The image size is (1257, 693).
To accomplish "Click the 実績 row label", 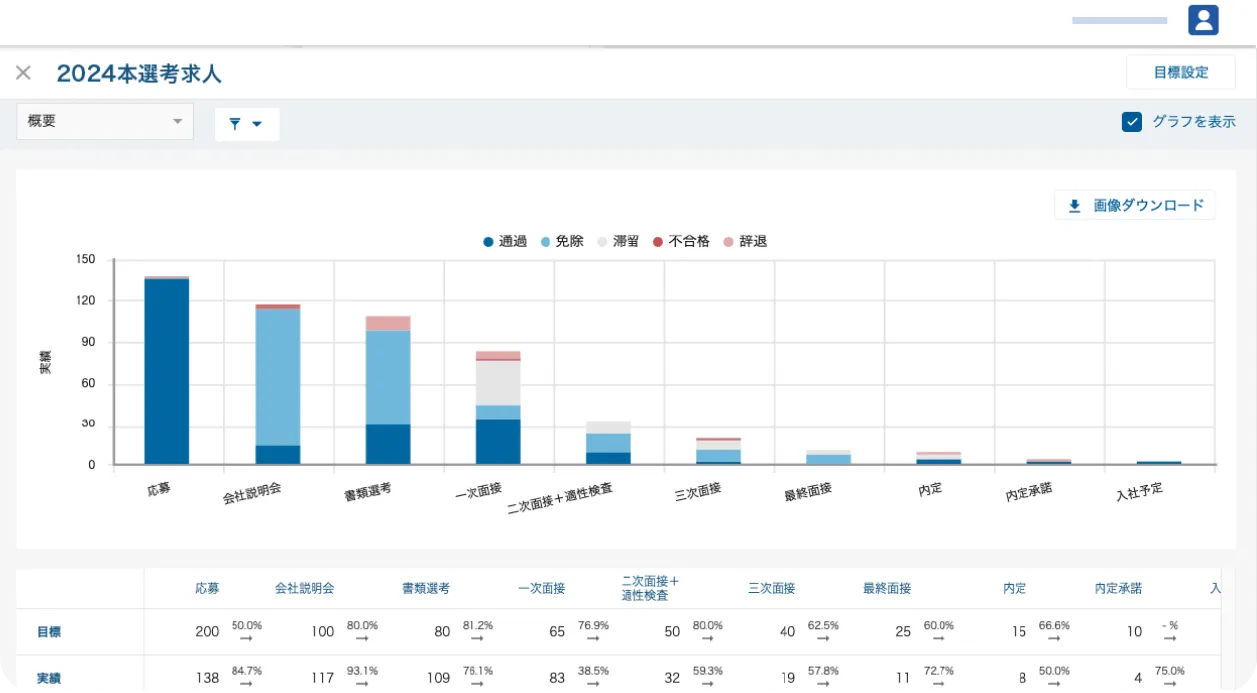I will pyautogui.click(x=49, y=678).
